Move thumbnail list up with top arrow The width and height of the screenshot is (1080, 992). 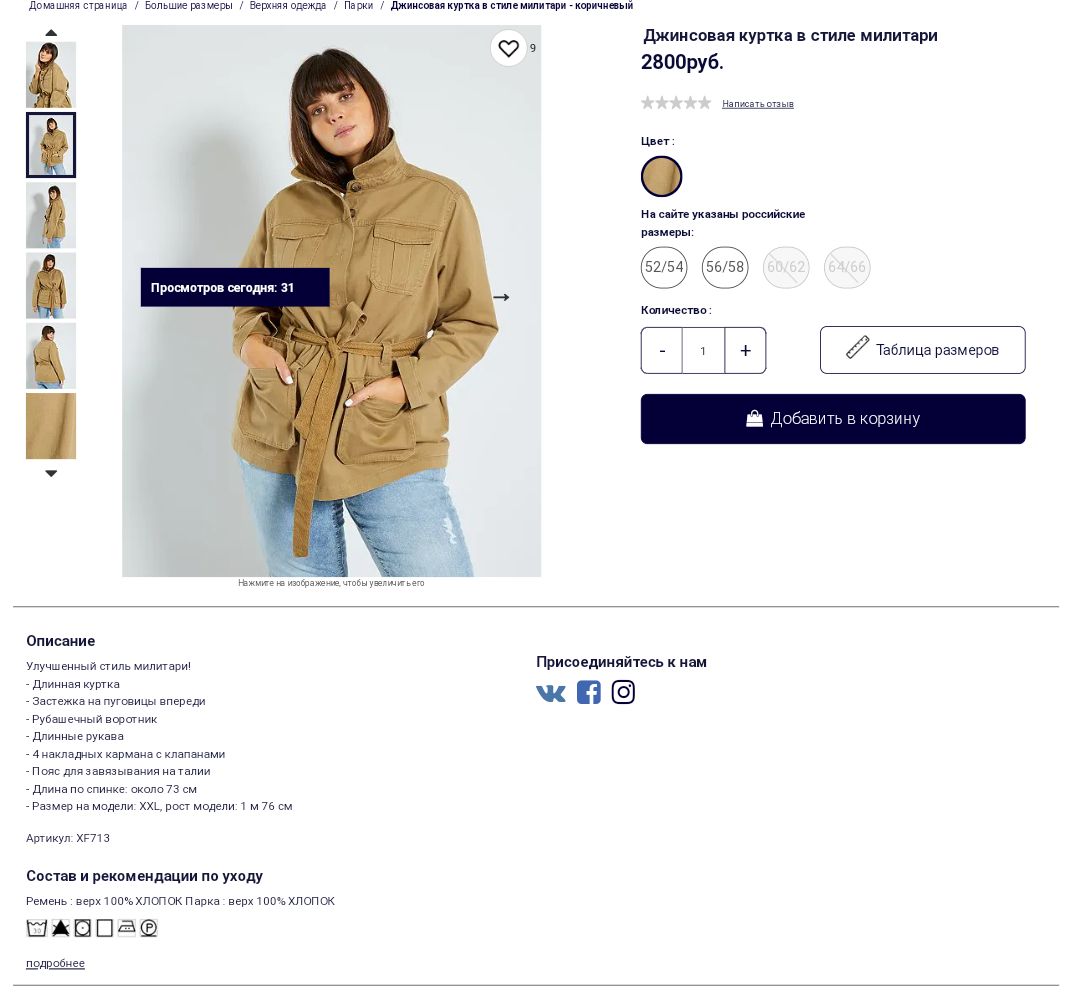coord(51,33)
